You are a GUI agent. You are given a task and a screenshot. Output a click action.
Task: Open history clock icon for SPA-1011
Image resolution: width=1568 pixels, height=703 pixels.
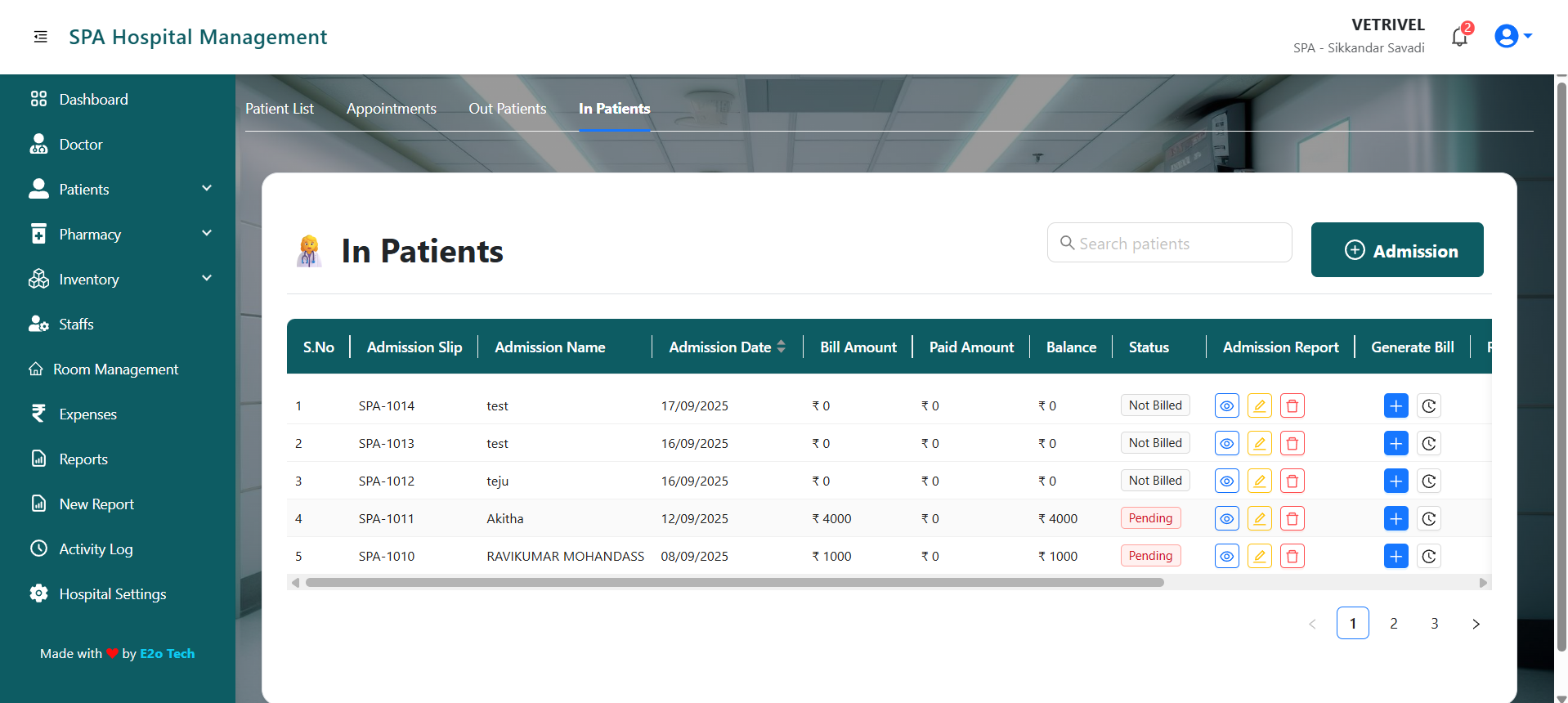[1428, 519]
